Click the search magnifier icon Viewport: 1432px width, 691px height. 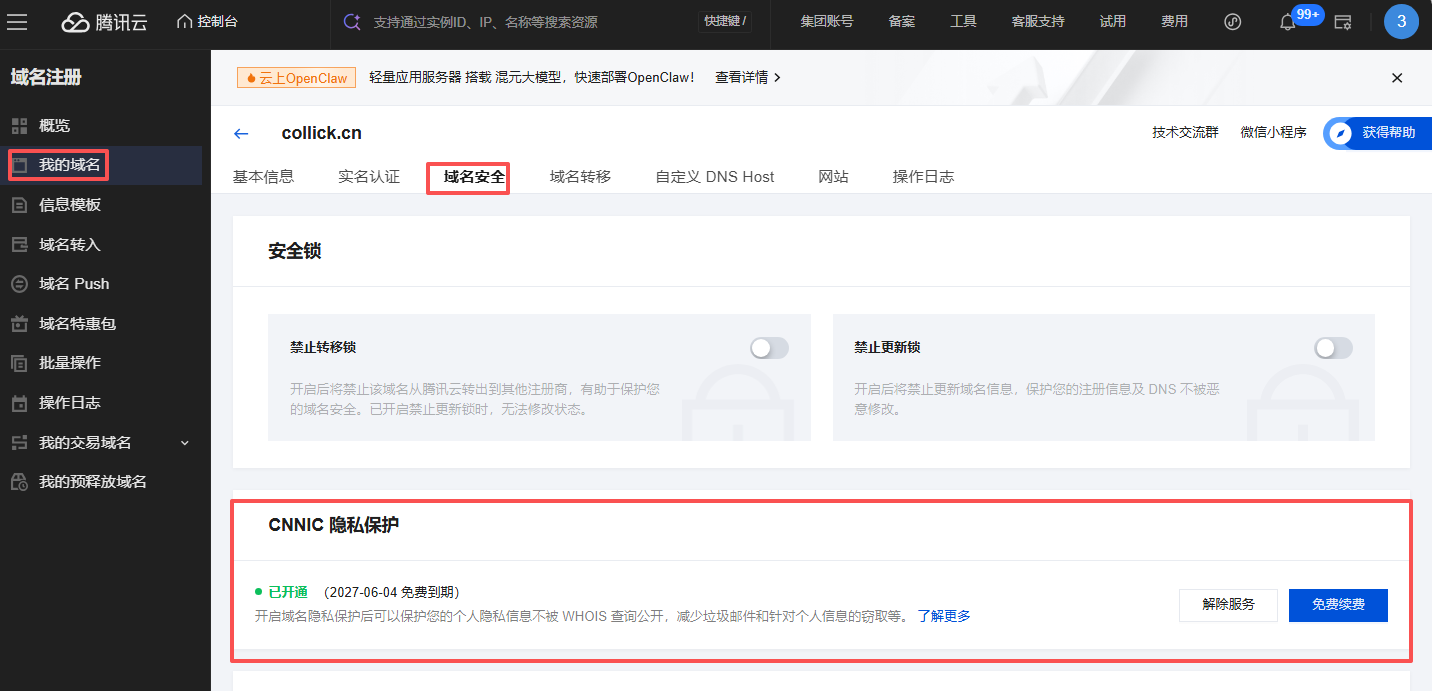(351, 21)
